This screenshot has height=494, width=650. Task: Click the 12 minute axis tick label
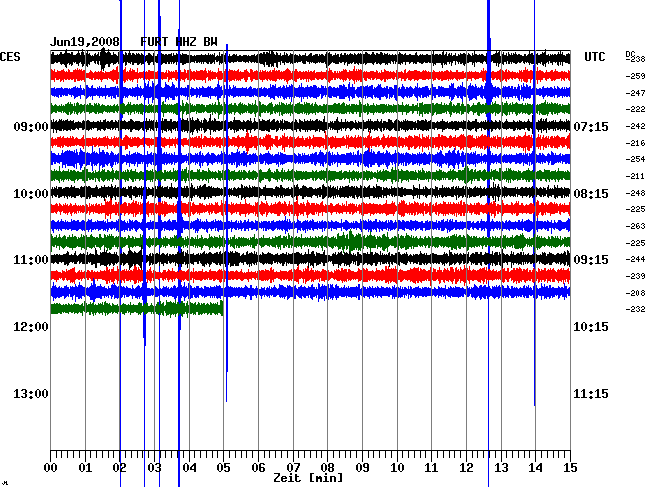(466, 468)
